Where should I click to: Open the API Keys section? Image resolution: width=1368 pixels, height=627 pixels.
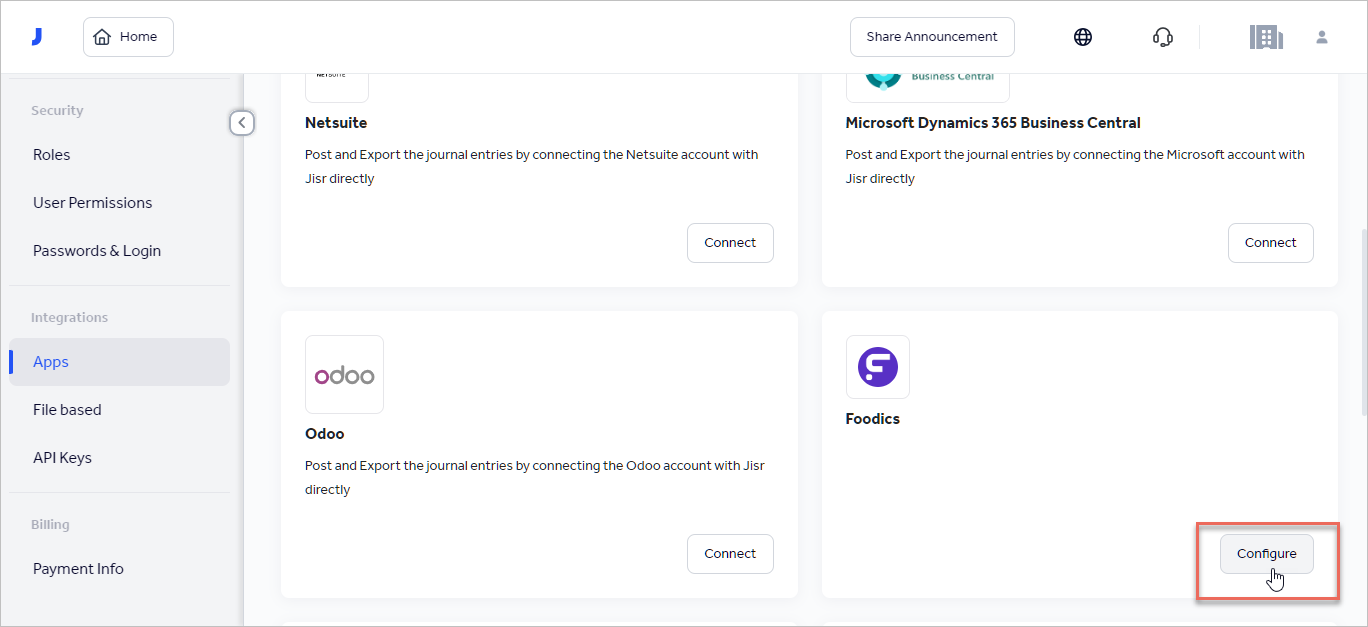[62, 458]
